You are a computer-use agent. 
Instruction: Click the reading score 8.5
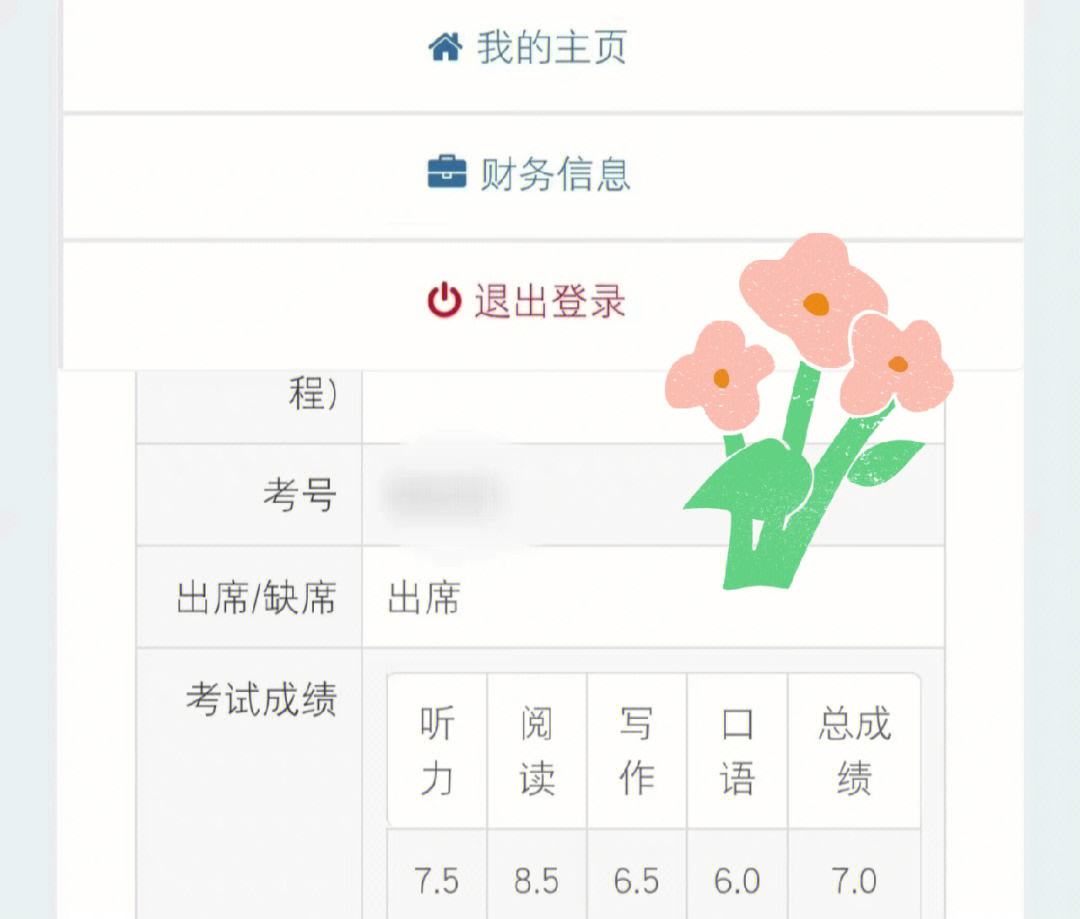point(537,880)
